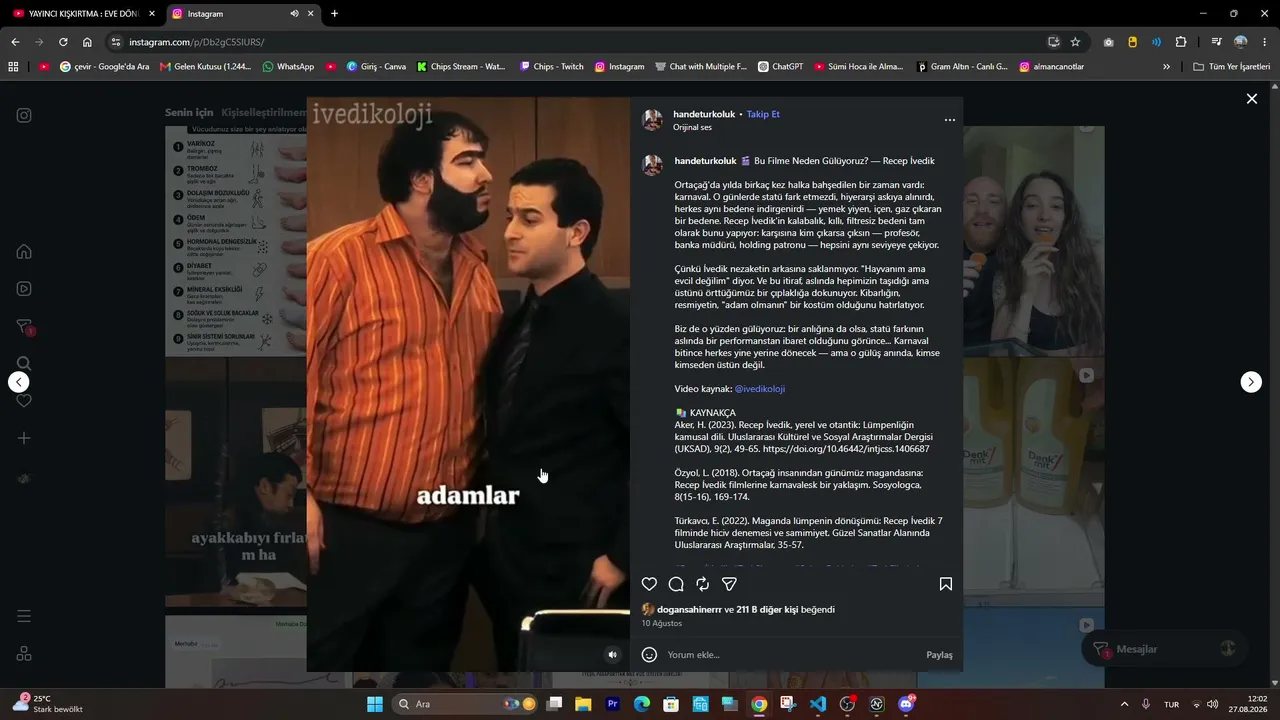The height and width of the screenshot is (720, 1280).
Task: Open the Chrome profile avatar
Action: pos(1241,42)
